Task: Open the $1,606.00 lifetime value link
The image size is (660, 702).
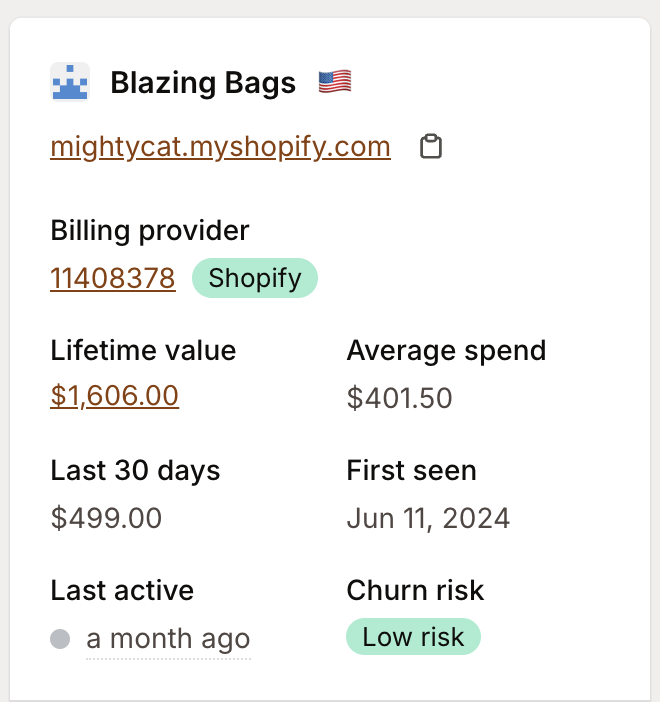Action: [115, 396]
